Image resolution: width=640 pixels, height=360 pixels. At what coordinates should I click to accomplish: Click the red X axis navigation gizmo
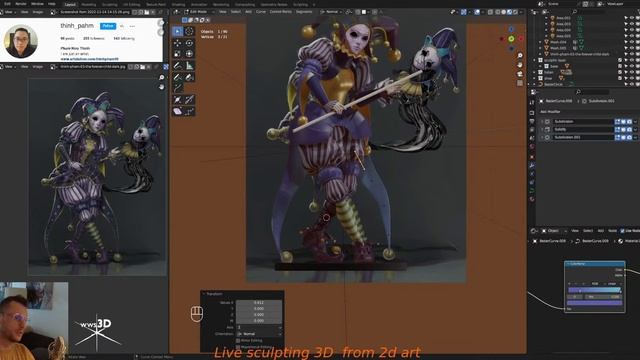tap(521, 39)
